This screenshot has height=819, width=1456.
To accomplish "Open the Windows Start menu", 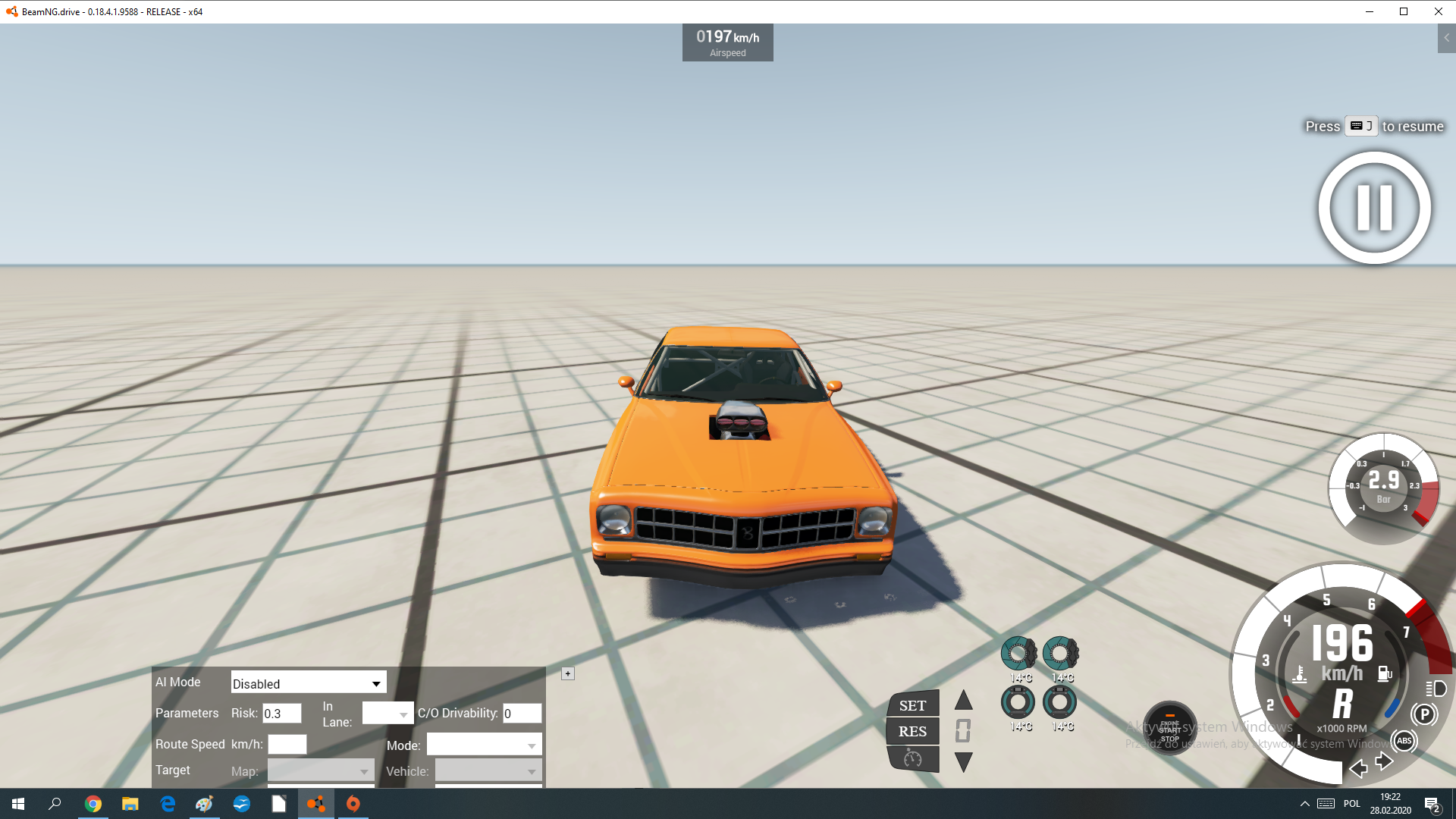I will click(18, 804).
